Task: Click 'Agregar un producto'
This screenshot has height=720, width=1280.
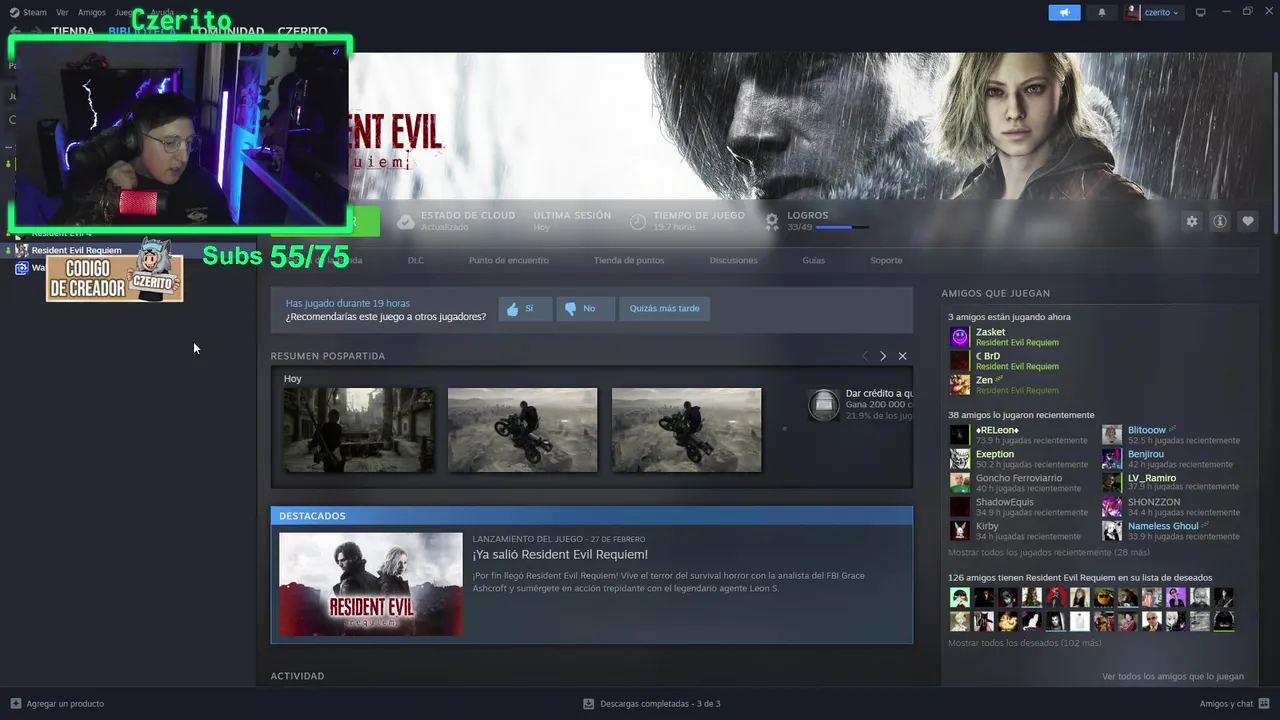Action: point(65,703)
